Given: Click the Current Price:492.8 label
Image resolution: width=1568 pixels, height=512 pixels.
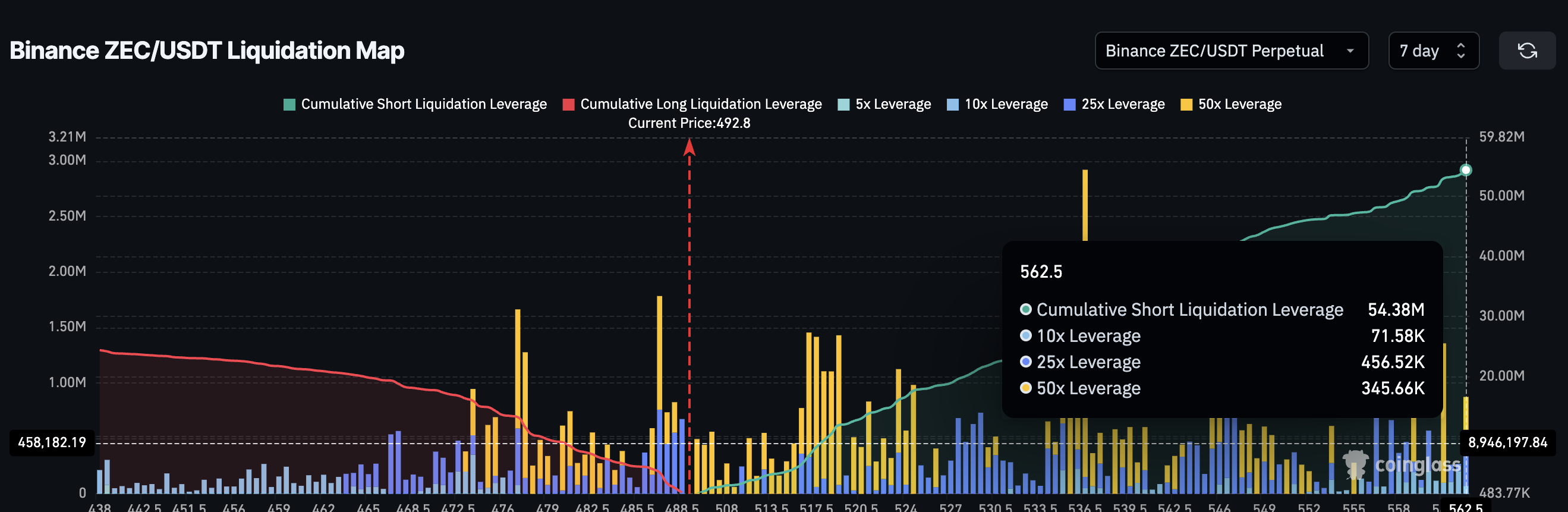Looking at the screenshot, I should point(689,123).
